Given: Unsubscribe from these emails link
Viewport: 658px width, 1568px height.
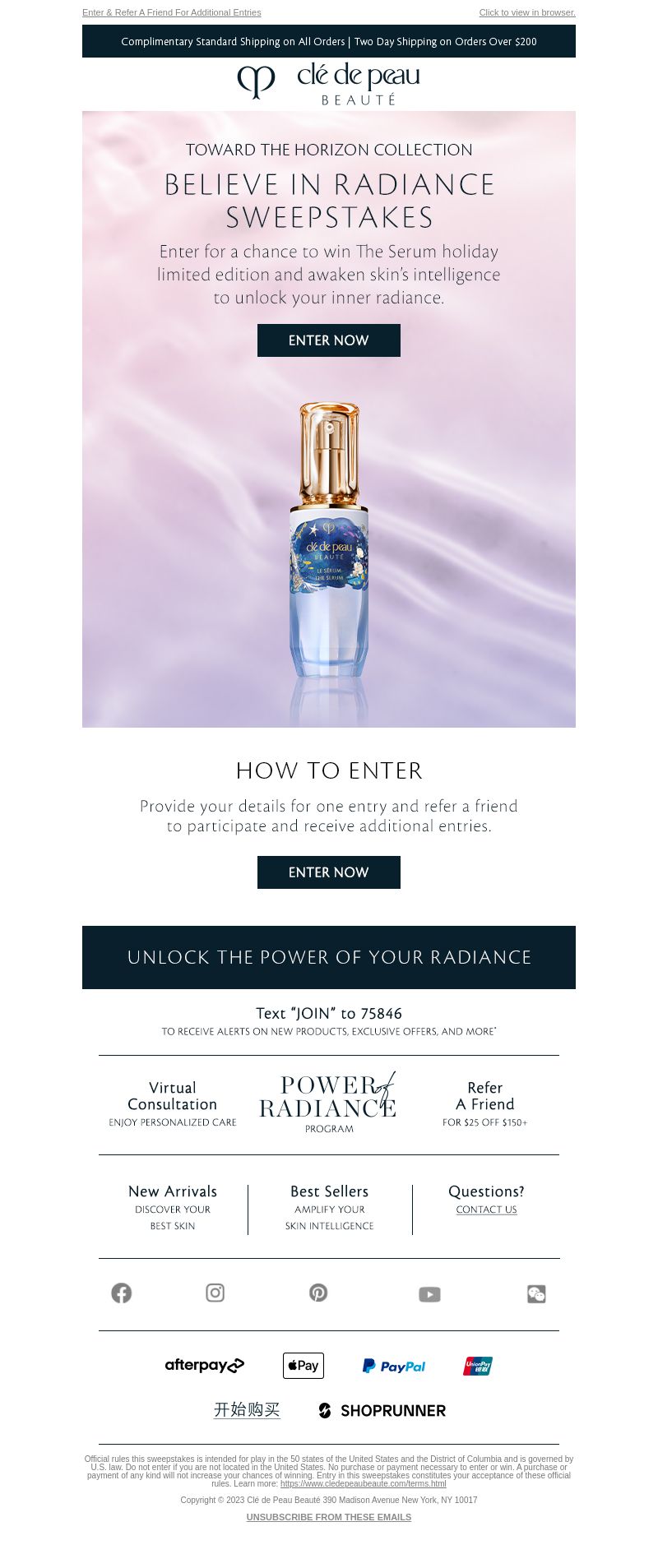Looking at the screenshot, I should pos(329,1517).
